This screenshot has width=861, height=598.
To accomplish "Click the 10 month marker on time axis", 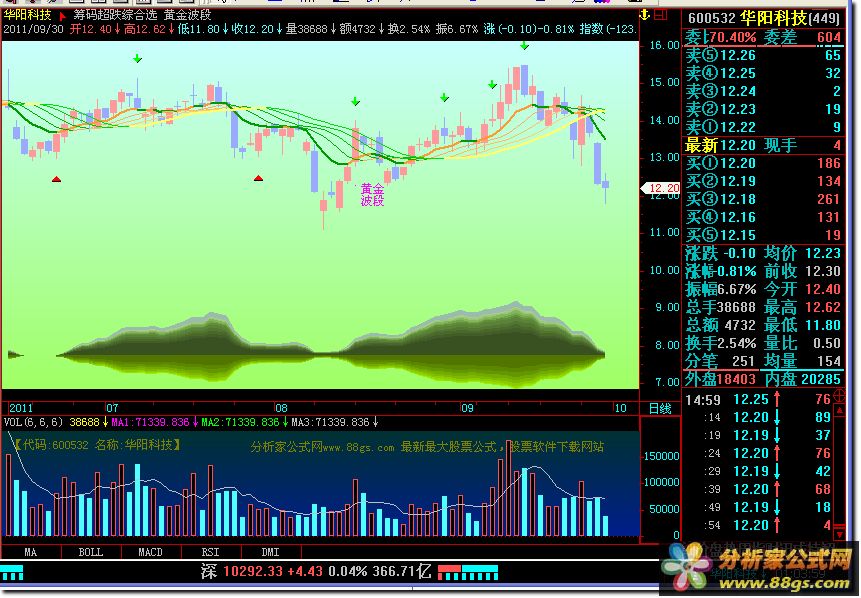I will click(620, 408).
